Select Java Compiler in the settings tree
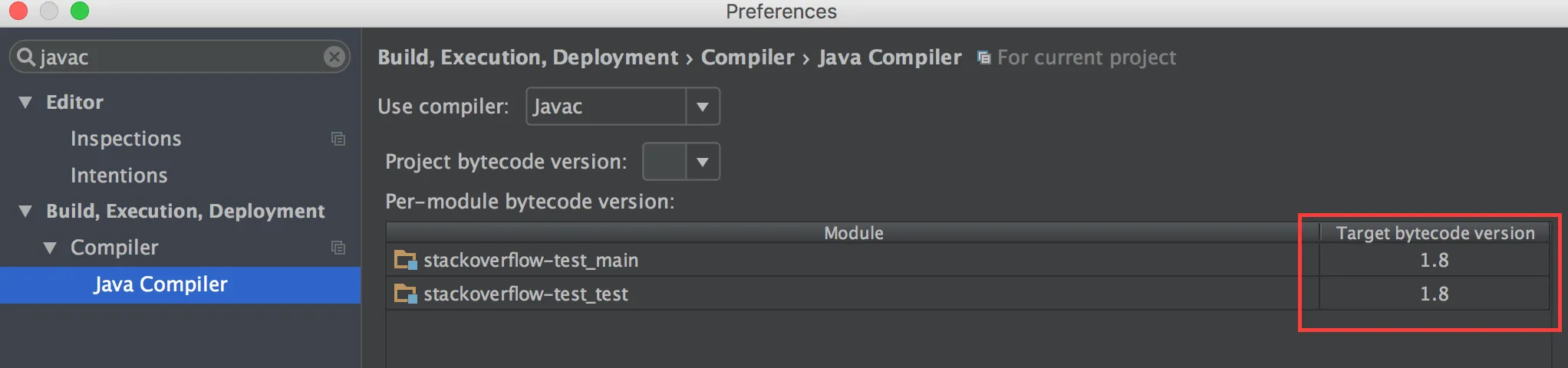The image size is (1568, 368). click(160, 284)
